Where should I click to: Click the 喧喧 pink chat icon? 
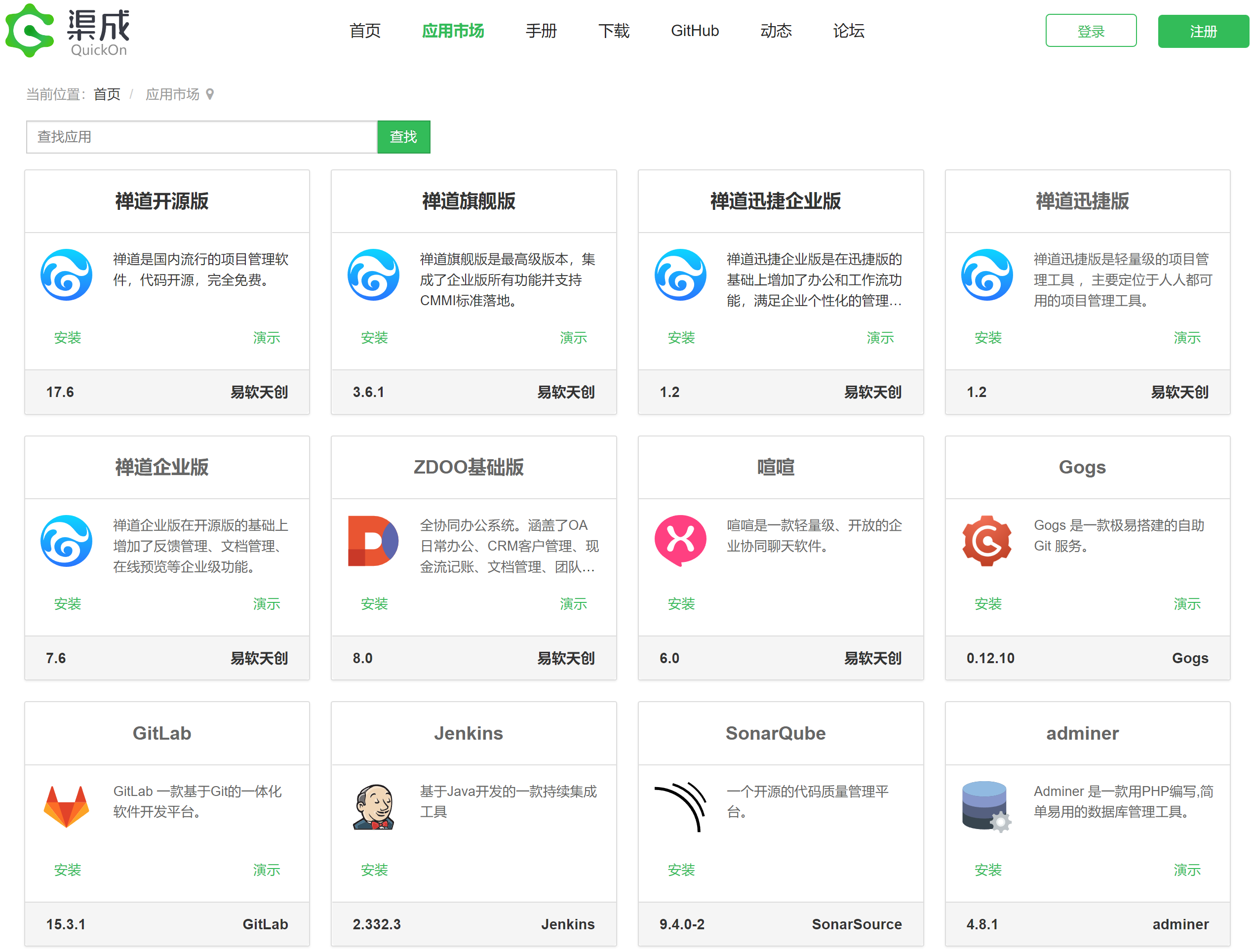tap(680, 541)
